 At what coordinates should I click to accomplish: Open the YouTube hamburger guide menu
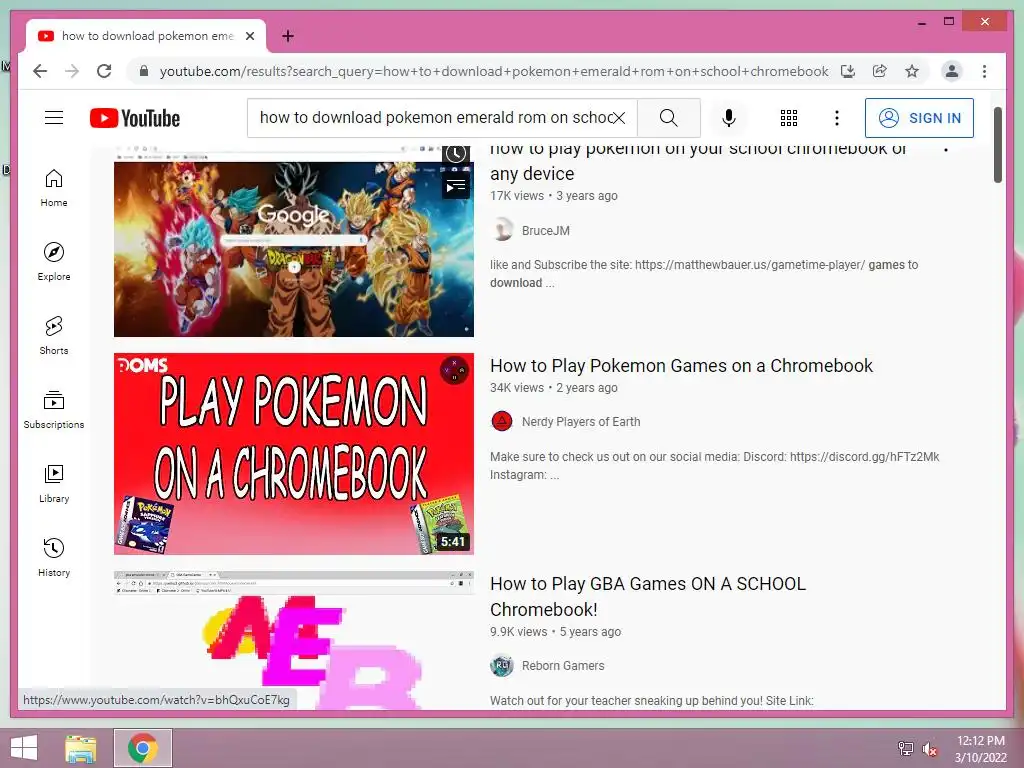54,118
